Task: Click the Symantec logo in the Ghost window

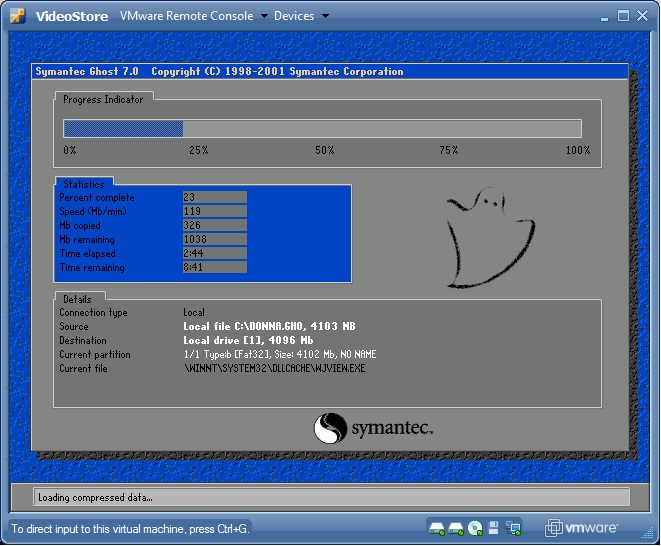Action: [373, 428]
